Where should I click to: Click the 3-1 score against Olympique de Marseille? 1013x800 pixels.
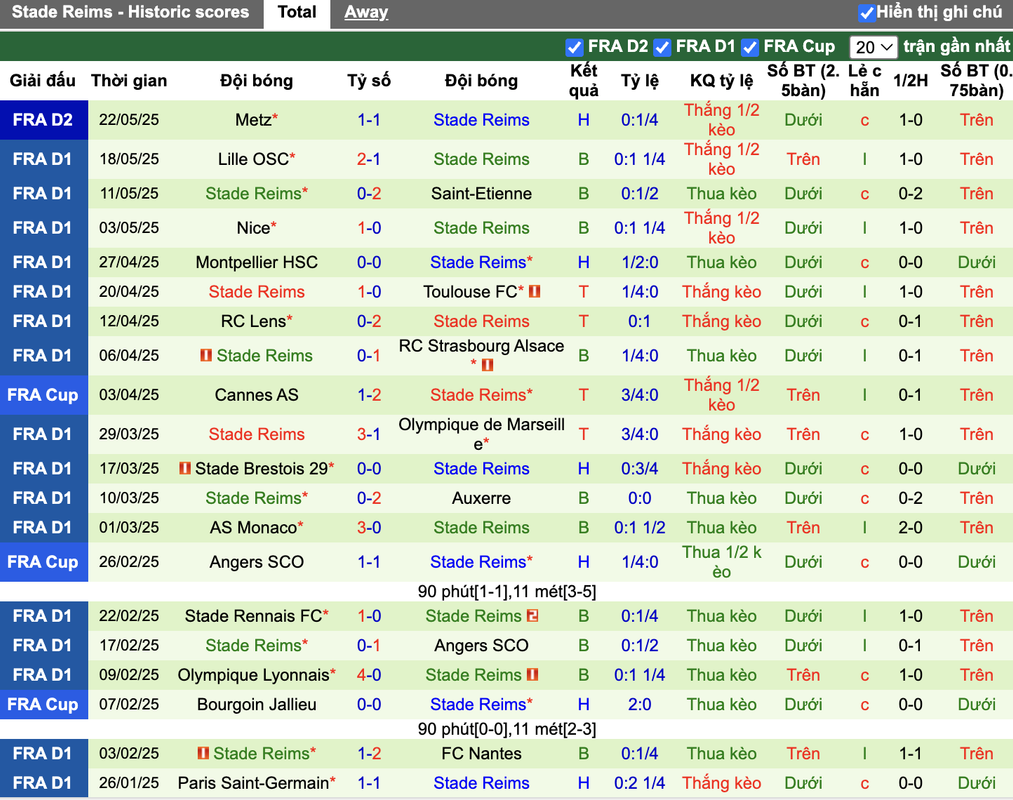pyautogui.click(x=369, y=434)
